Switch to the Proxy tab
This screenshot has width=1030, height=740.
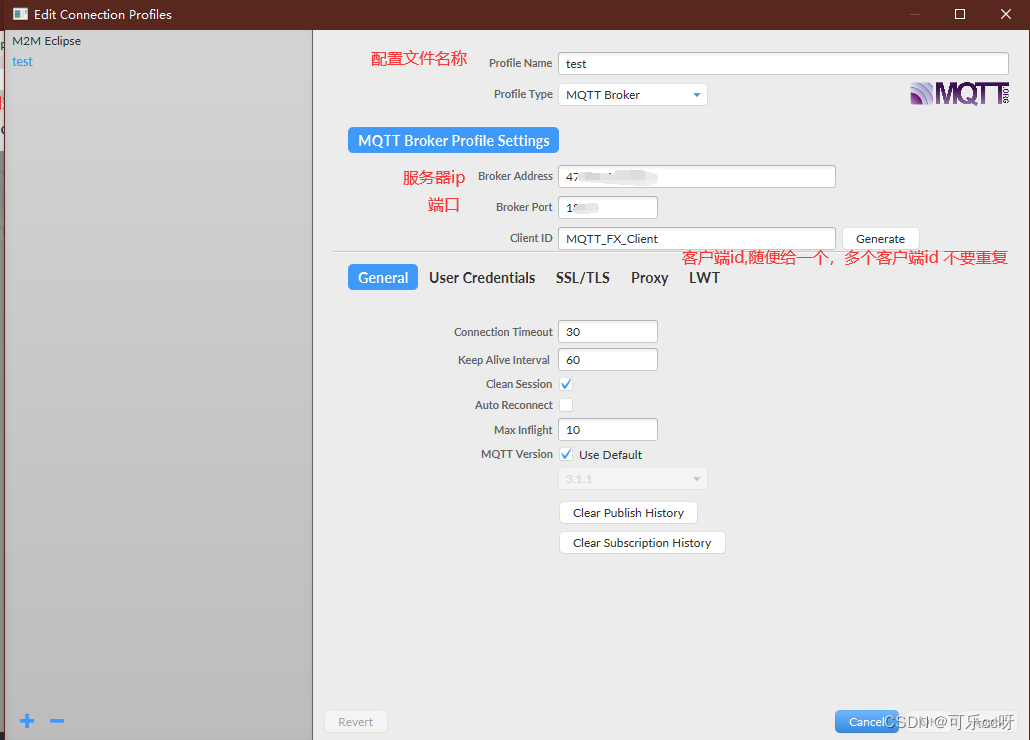[x=650, y=278]
